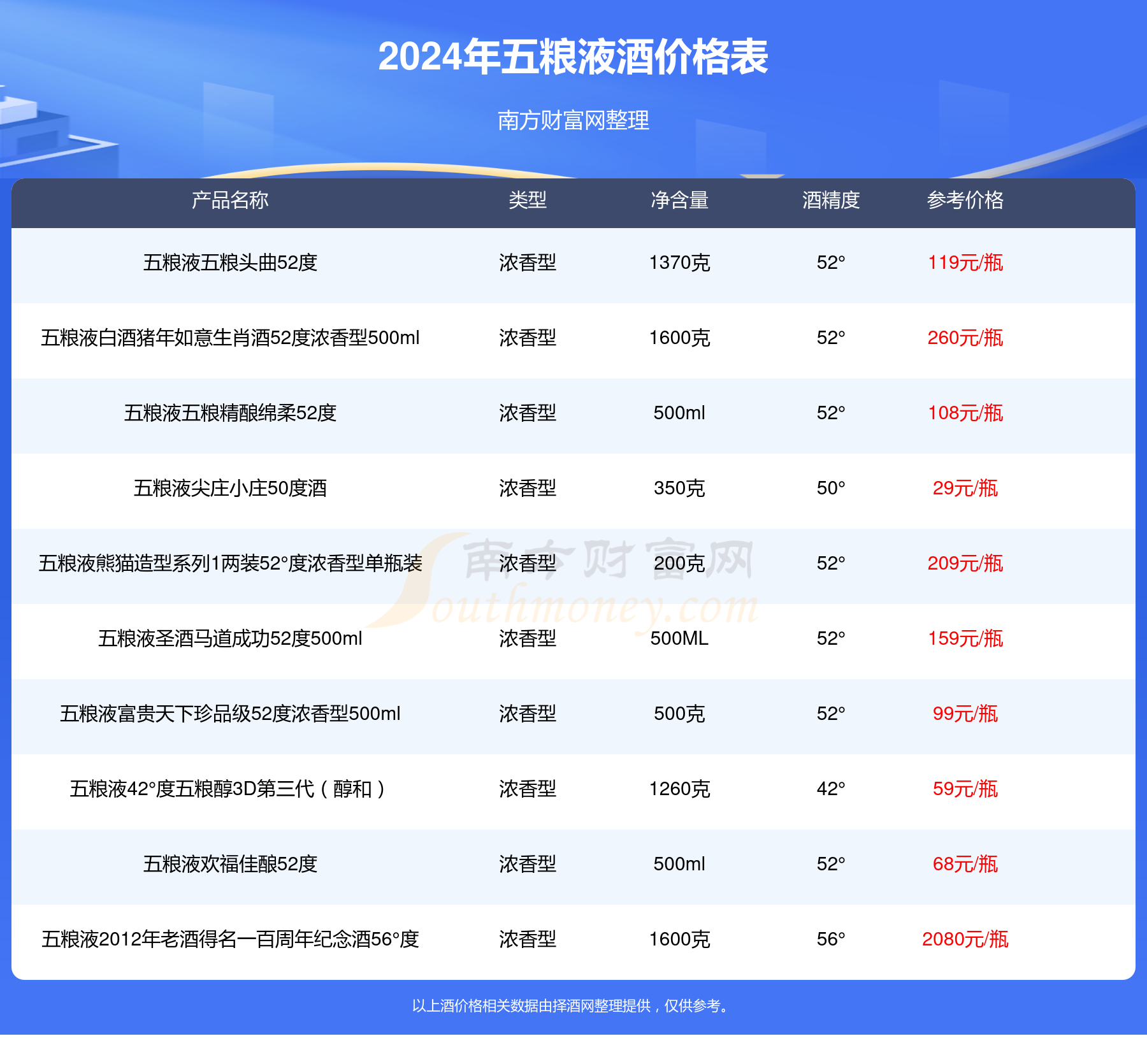Viewport: 1147px width, 1064px height.
Task: Click the 参考价格 column header
Action: point(965,201)
